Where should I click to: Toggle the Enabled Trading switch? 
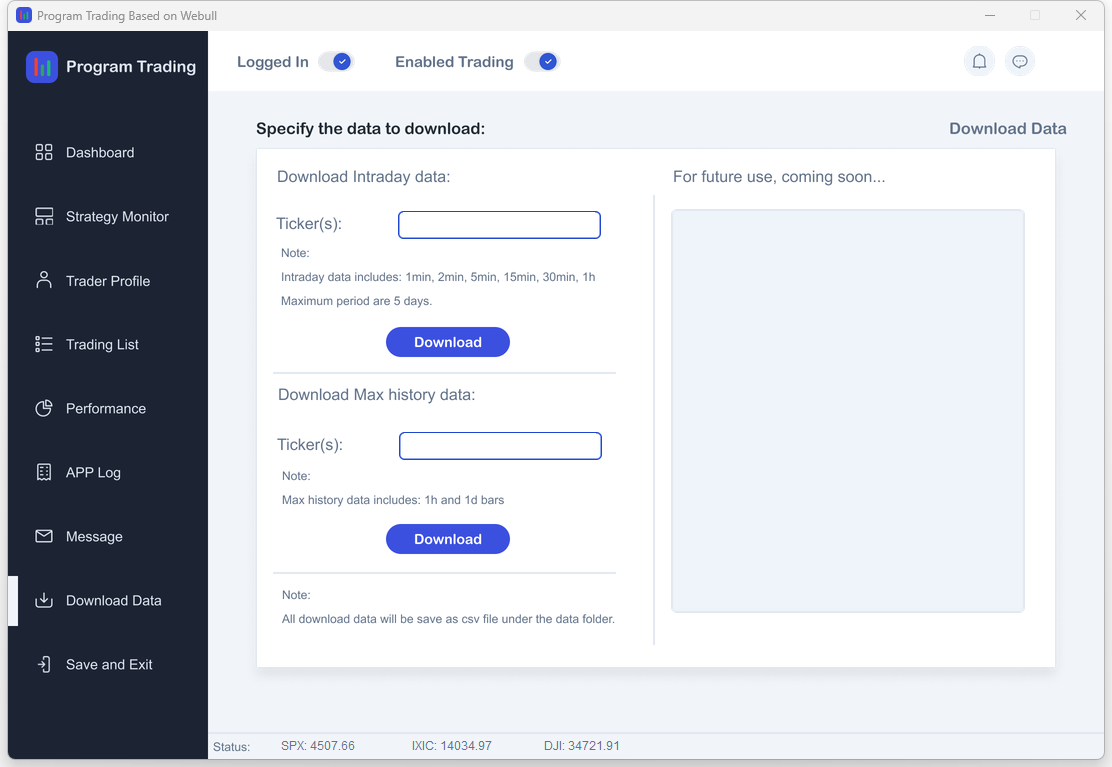point(542,62)
